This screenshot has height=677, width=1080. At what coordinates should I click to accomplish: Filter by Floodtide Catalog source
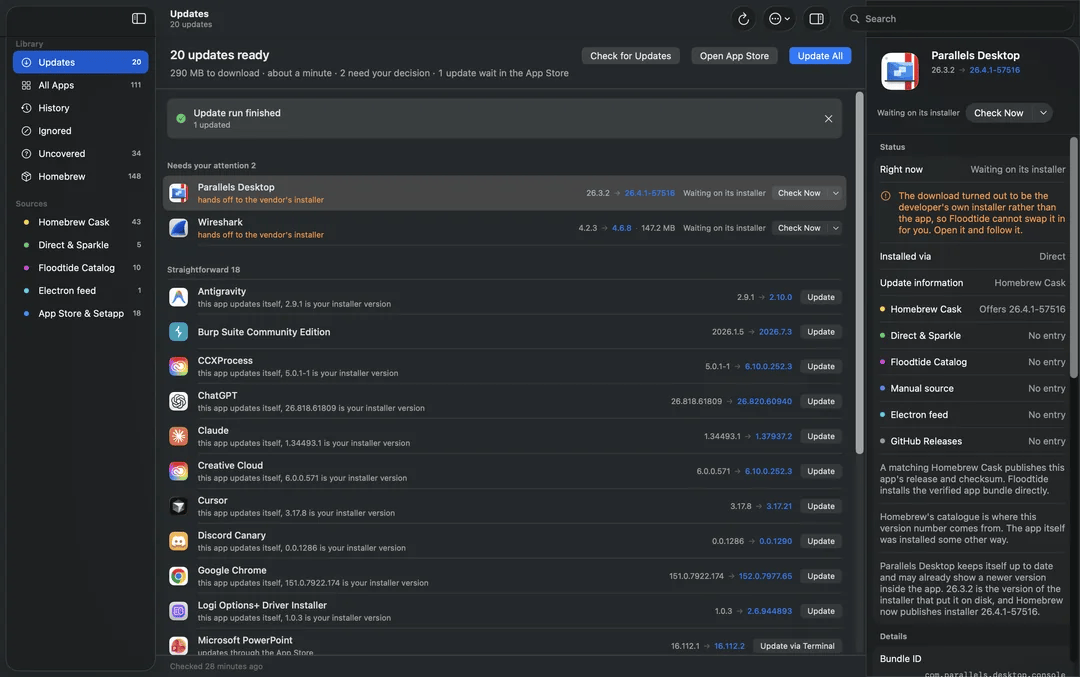point(81,268)
